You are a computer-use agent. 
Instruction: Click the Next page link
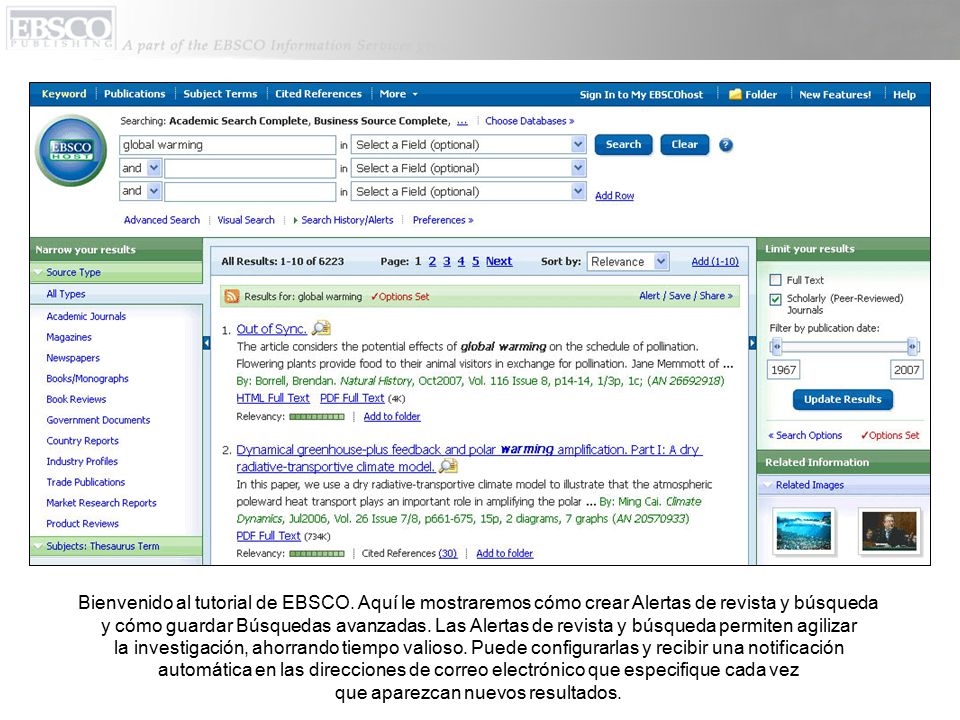click(x=499, y=261)
